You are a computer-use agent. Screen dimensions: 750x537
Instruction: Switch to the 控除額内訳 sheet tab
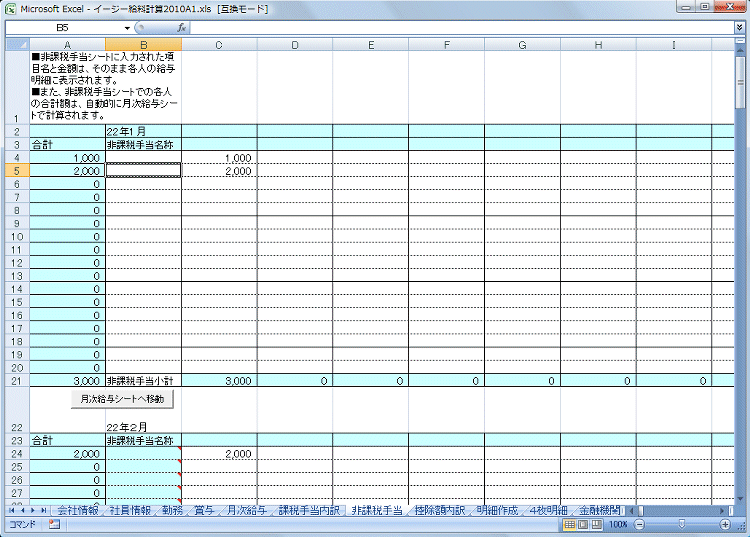pyautogui.click(x=439, y=510)
